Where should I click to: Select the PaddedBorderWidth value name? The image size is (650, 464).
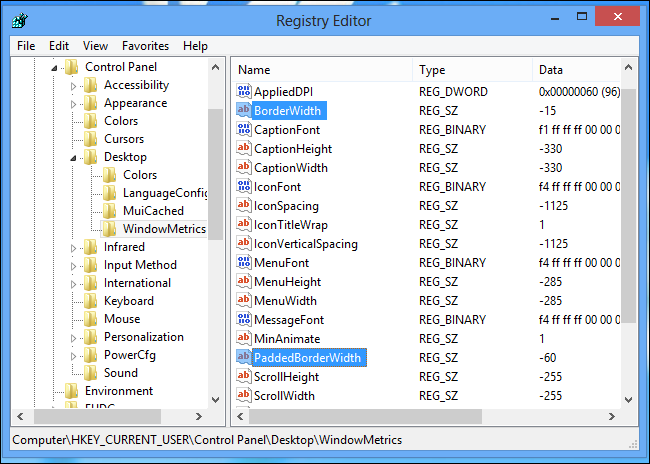[307, 357]
